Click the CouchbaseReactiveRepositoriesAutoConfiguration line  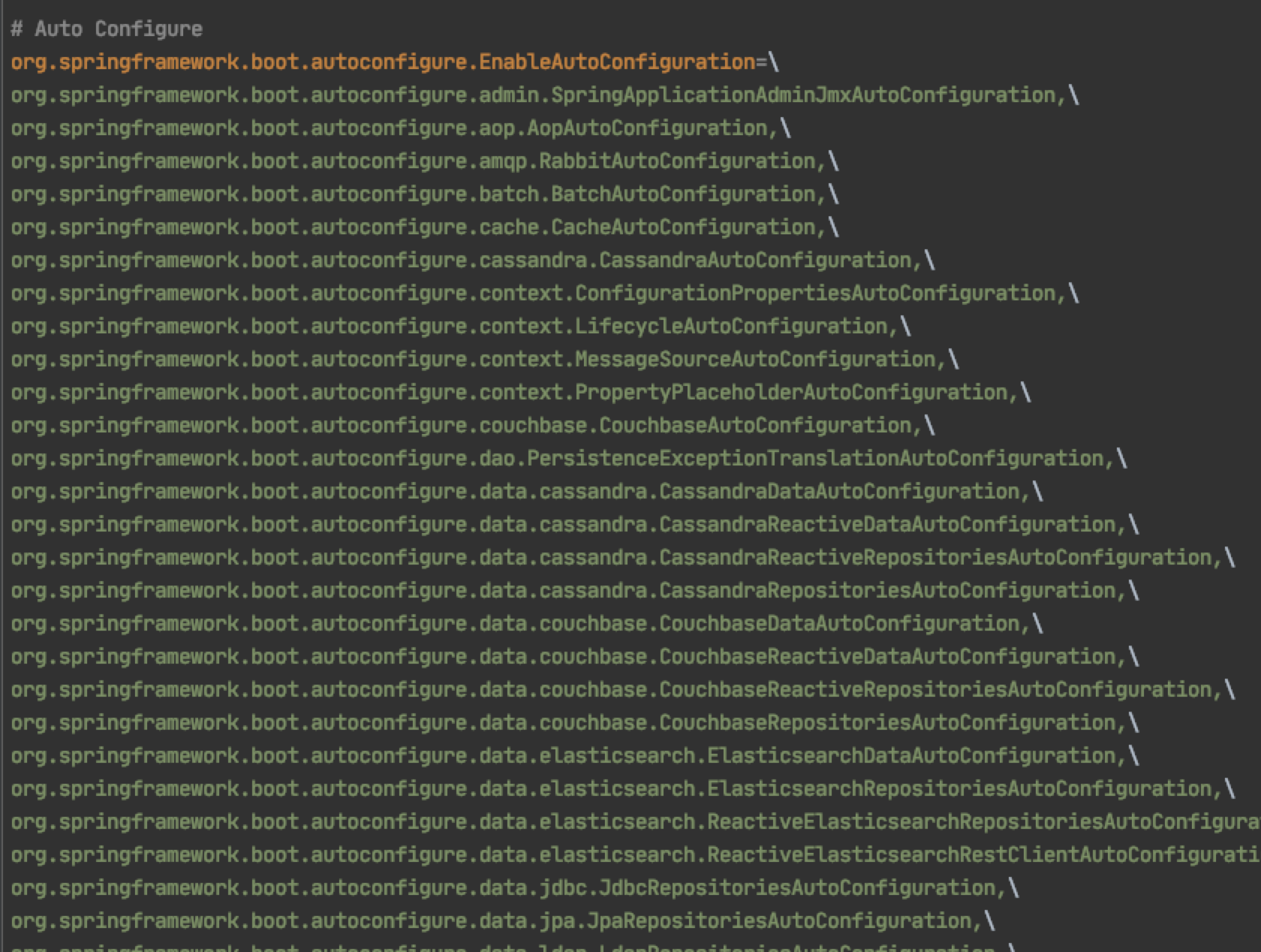623,690
